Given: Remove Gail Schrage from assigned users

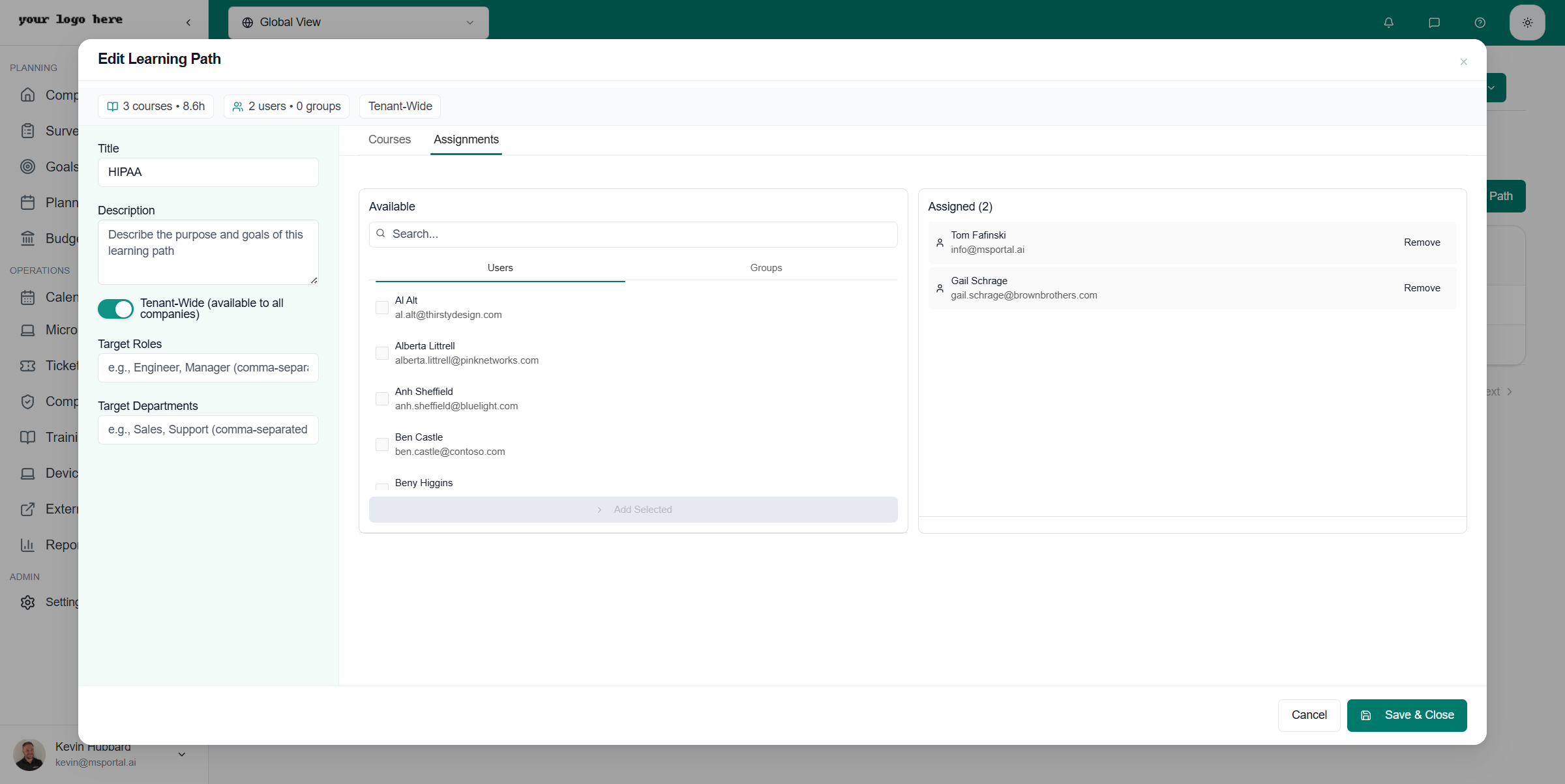Looking at the screenshot, I should click(x=1422, y=287).
